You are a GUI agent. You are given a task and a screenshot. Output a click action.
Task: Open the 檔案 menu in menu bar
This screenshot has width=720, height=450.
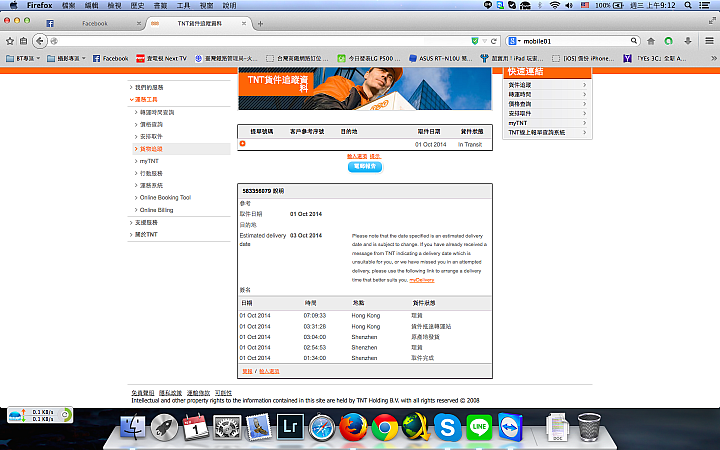[68, 5]
